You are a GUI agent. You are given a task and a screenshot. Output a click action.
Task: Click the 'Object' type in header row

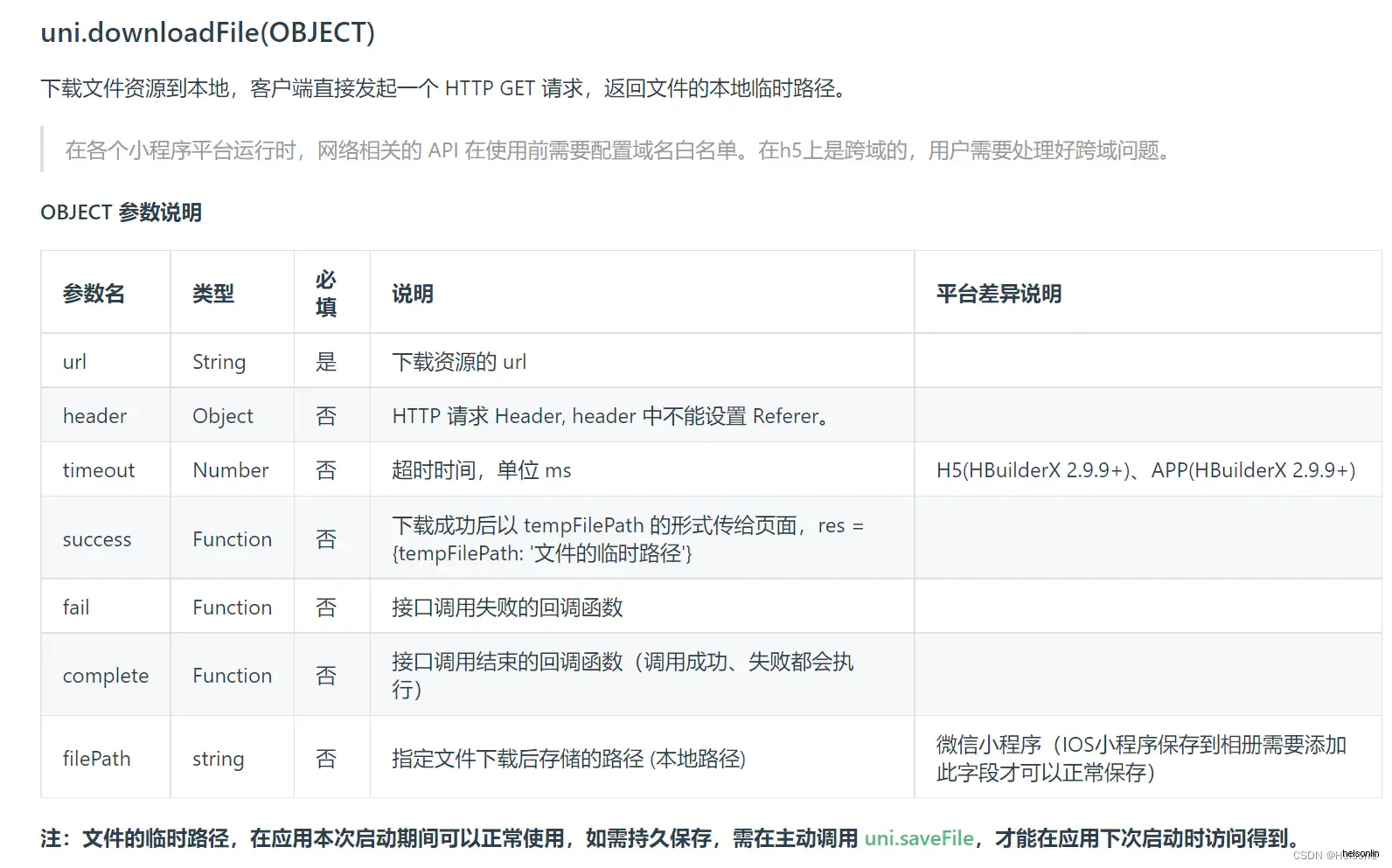click(x=223, y=416)
